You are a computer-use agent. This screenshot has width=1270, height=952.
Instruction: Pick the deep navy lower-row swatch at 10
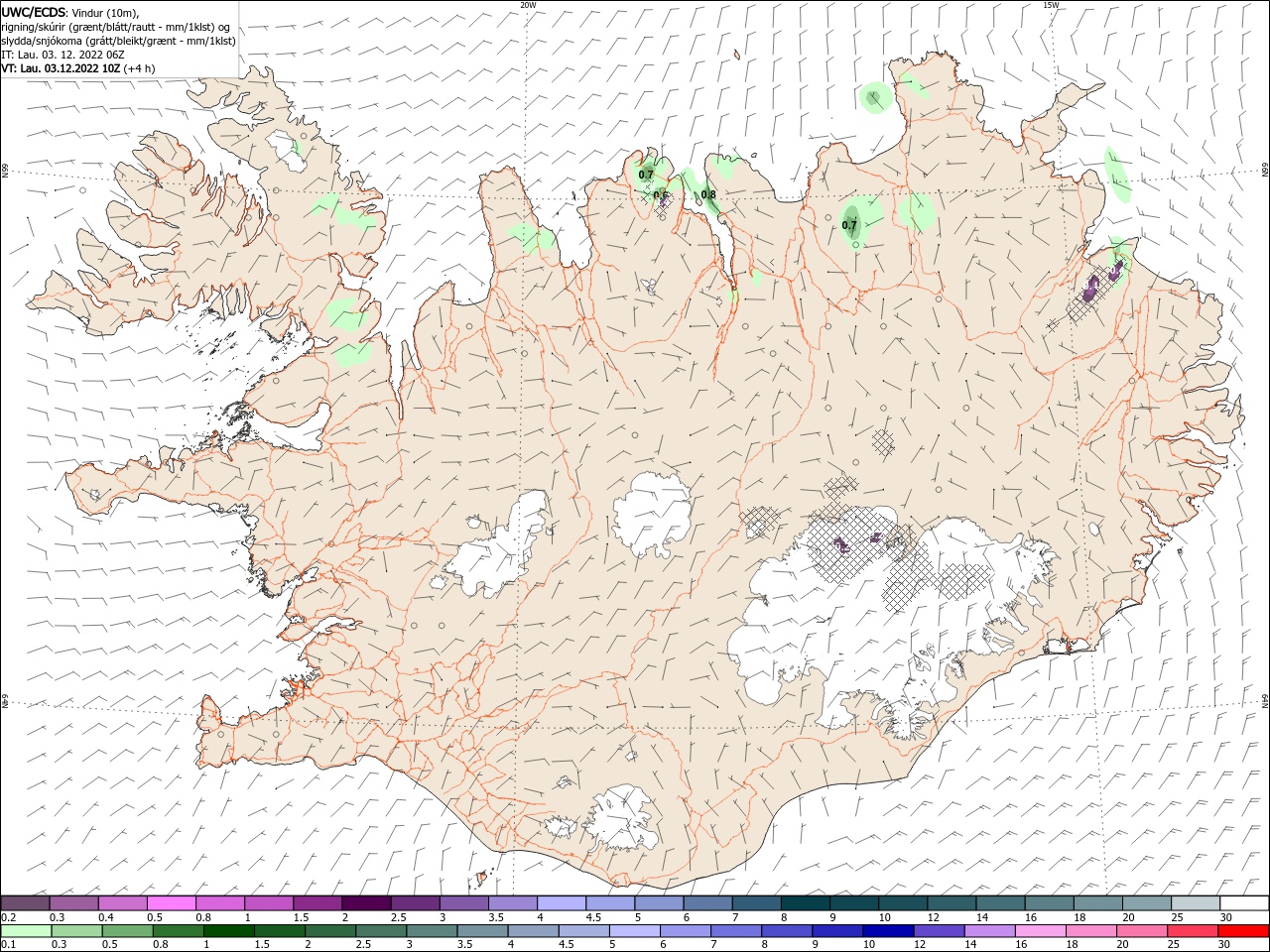point(887,931)
